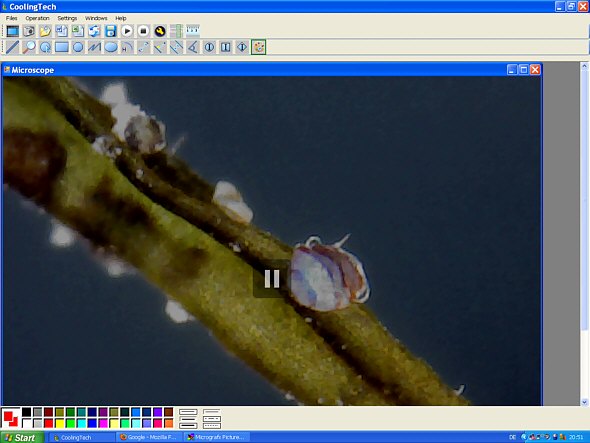590x443 pixels.
Task: Click the square vertical split icon
Action: (225, 47)
